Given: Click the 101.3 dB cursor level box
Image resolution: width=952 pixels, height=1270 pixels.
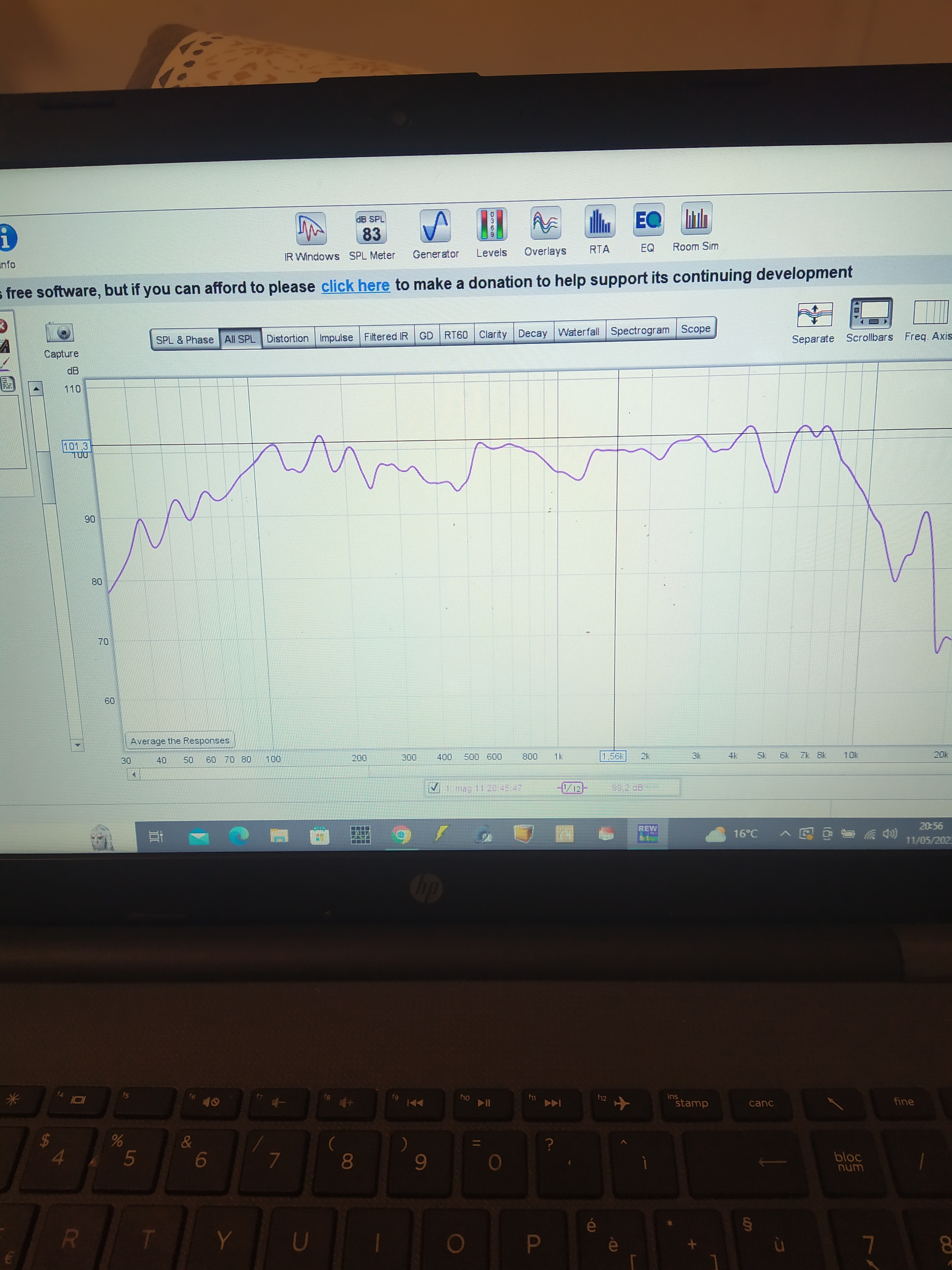Looking at the screenshot, I should [x=76, y=446].
